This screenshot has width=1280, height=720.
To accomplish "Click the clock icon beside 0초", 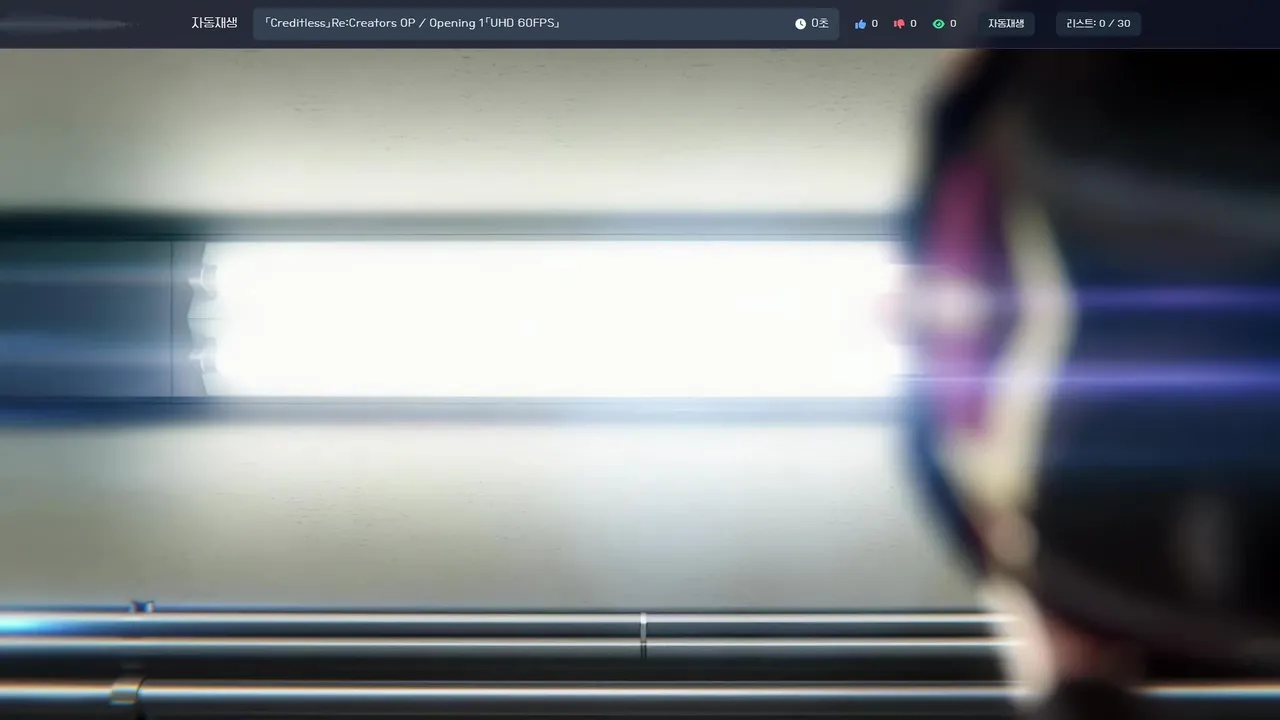I will point(800,24).
